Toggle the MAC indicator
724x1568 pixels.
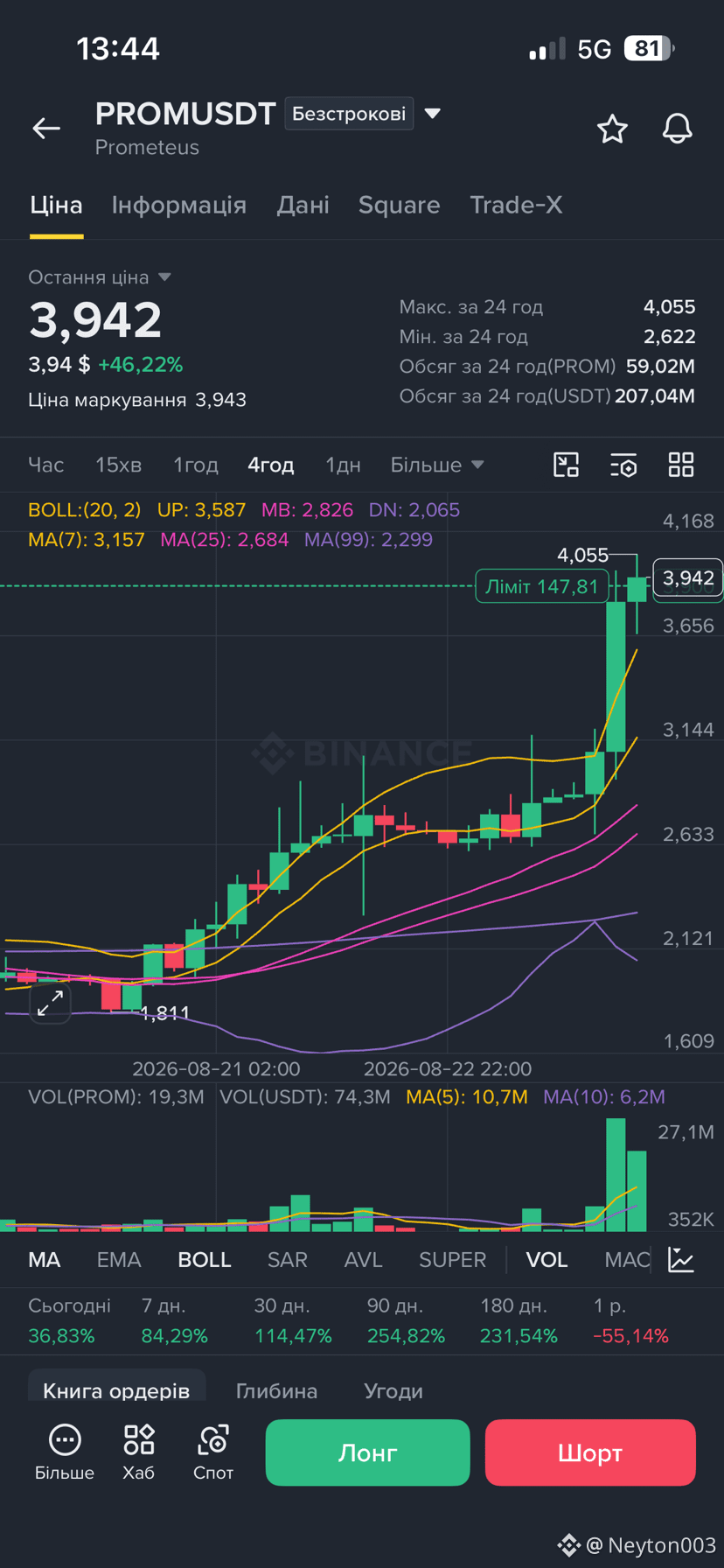coord(627,1260)
